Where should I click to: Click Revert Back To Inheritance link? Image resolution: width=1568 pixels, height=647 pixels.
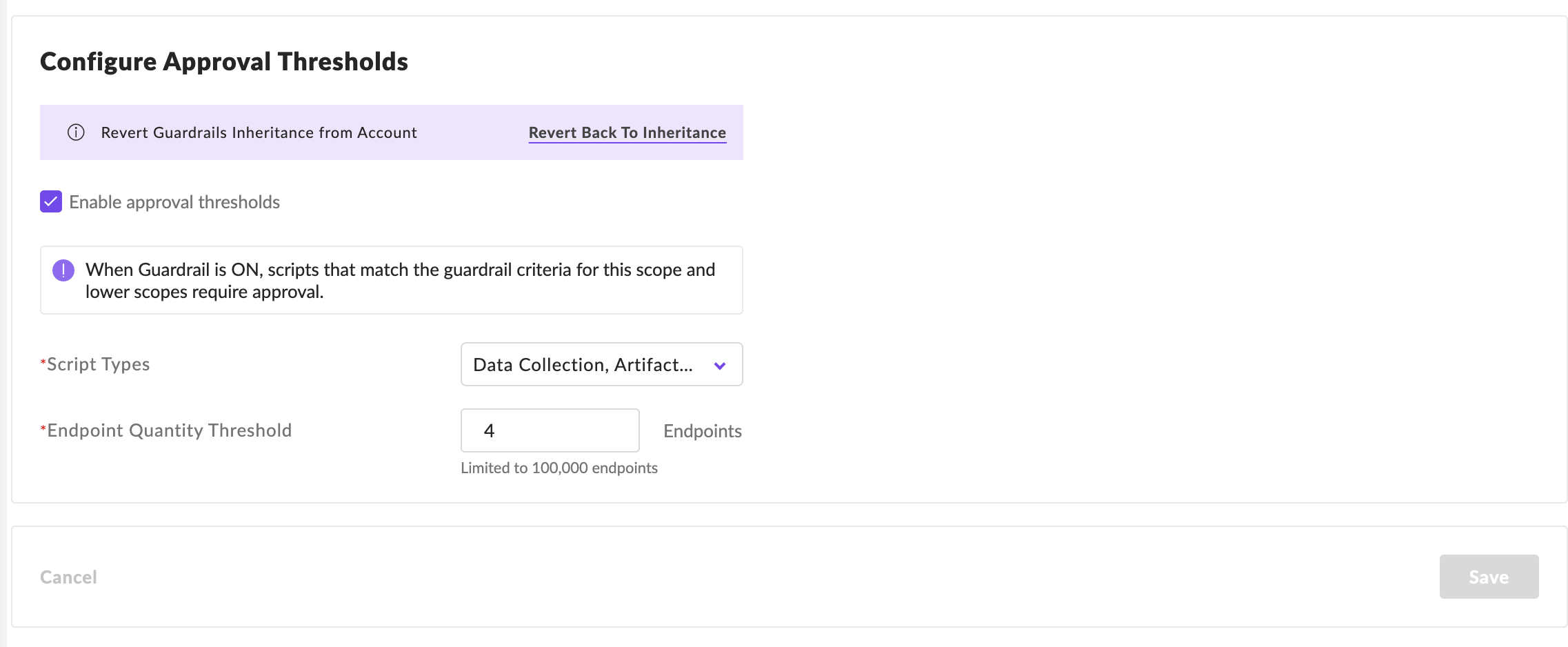pos(627,132)
